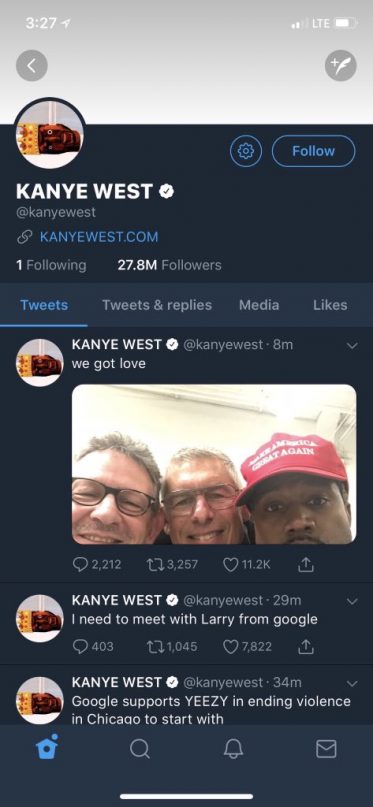View the 27.8M Followers list
373x807 pixels.
point(169,265)
